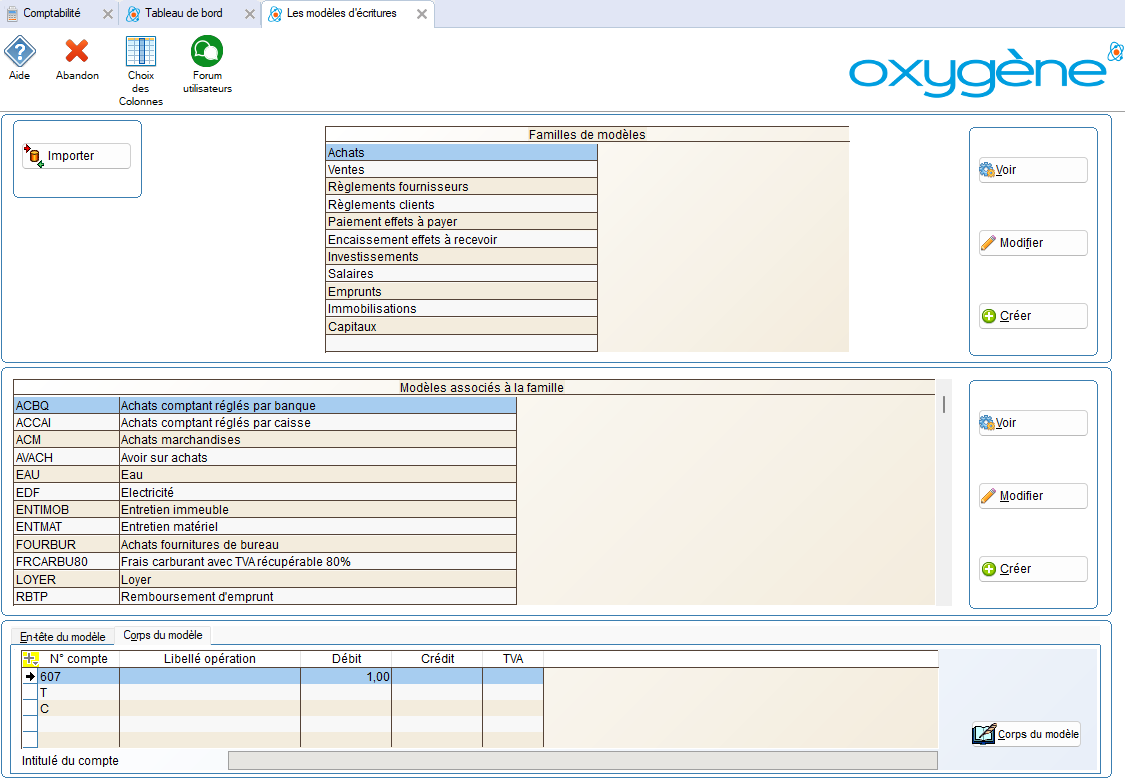Select the Ventes family row

click(x=461, y=170)
